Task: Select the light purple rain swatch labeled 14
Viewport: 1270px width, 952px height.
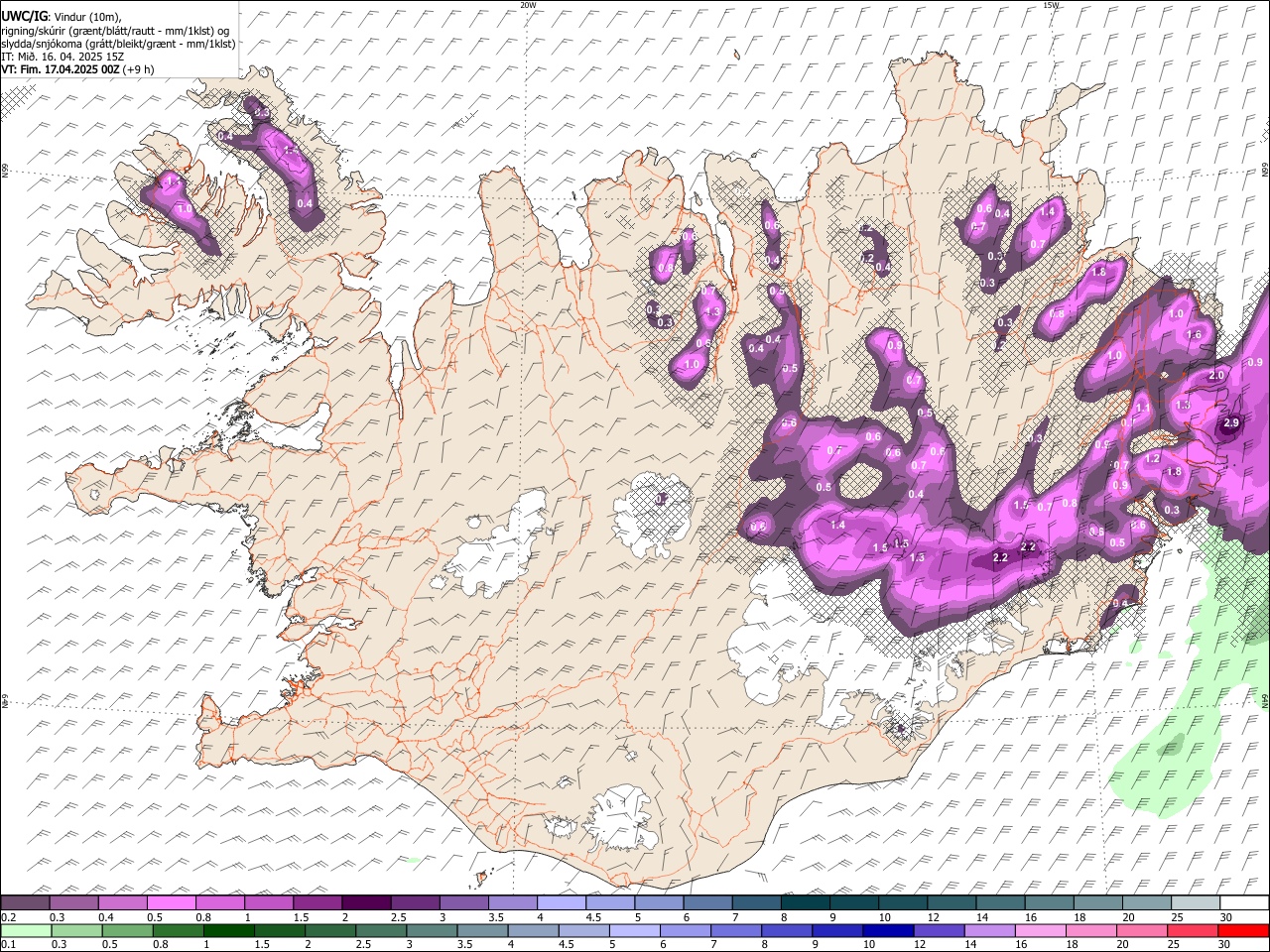Action: [989, 930]
